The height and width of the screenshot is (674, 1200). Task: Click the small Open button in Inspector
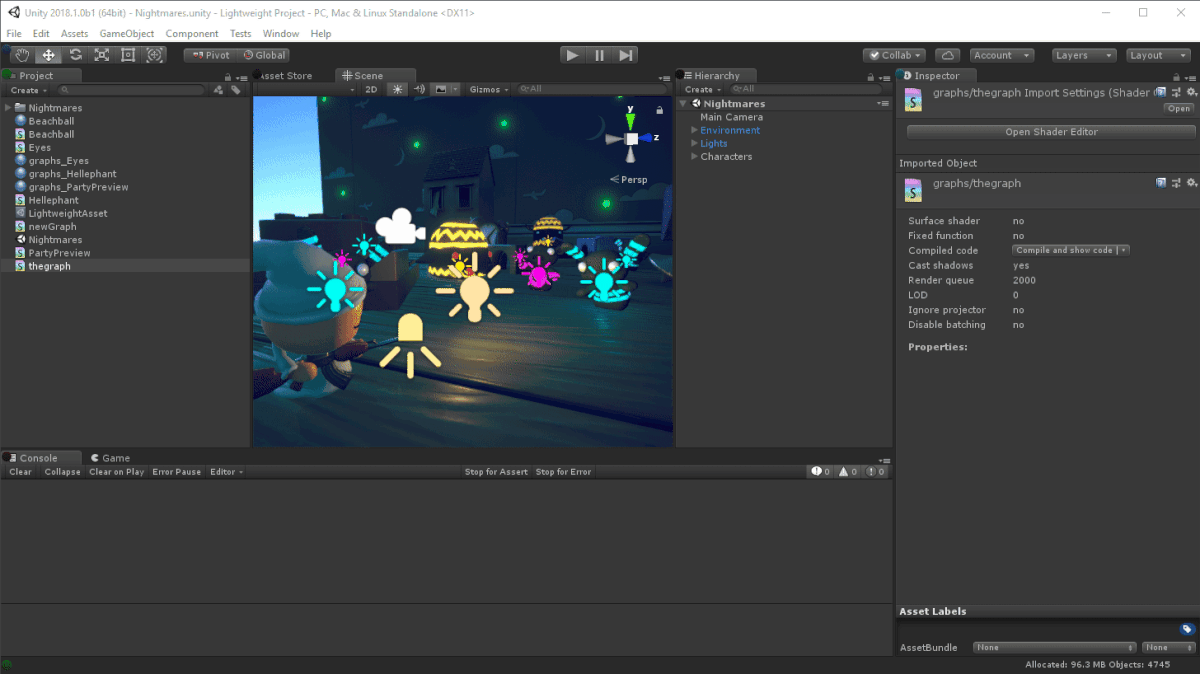tap(1179, 109)
